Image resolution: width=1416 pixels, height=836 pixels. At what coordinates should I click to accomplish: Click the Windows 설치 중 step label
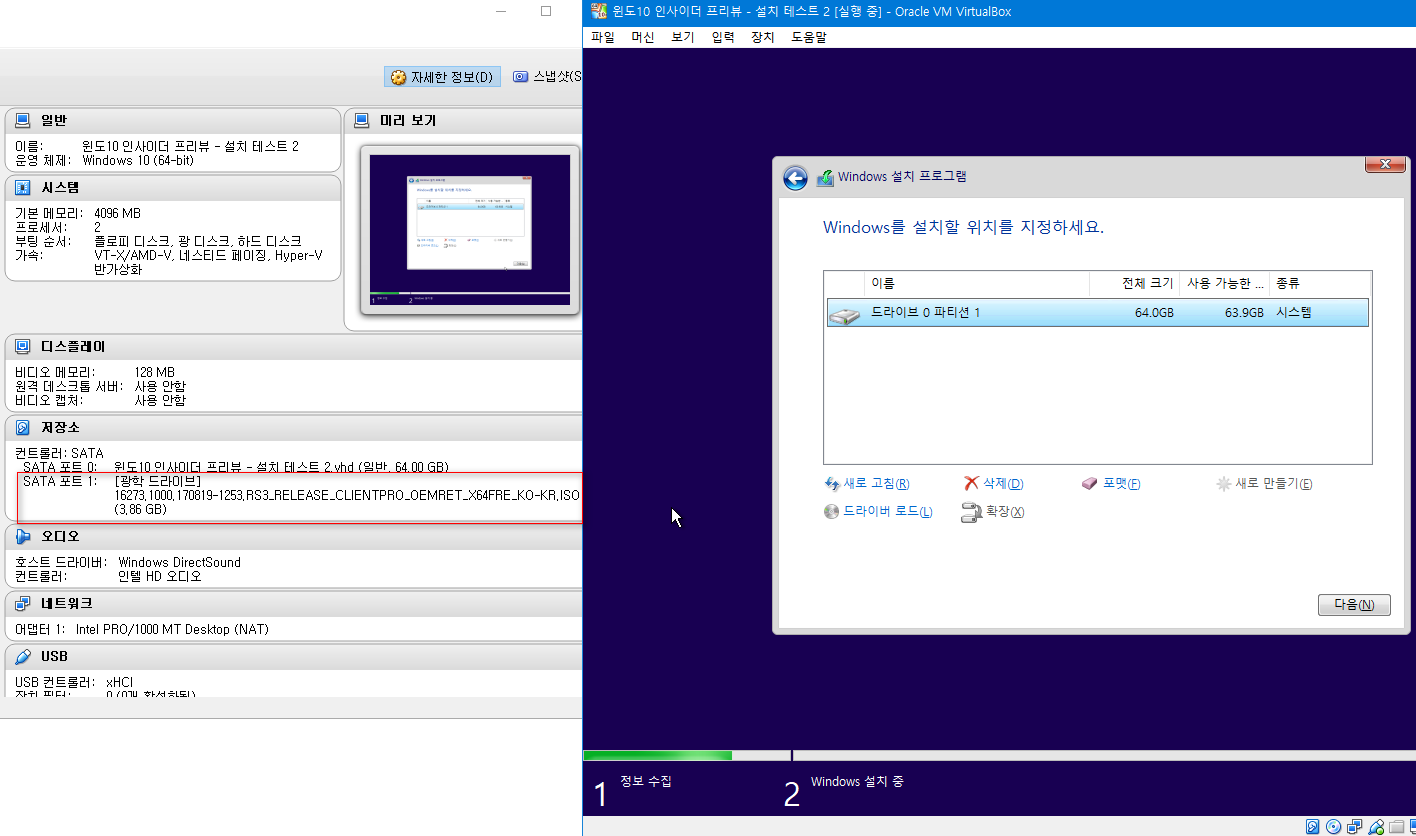point(857,782)
